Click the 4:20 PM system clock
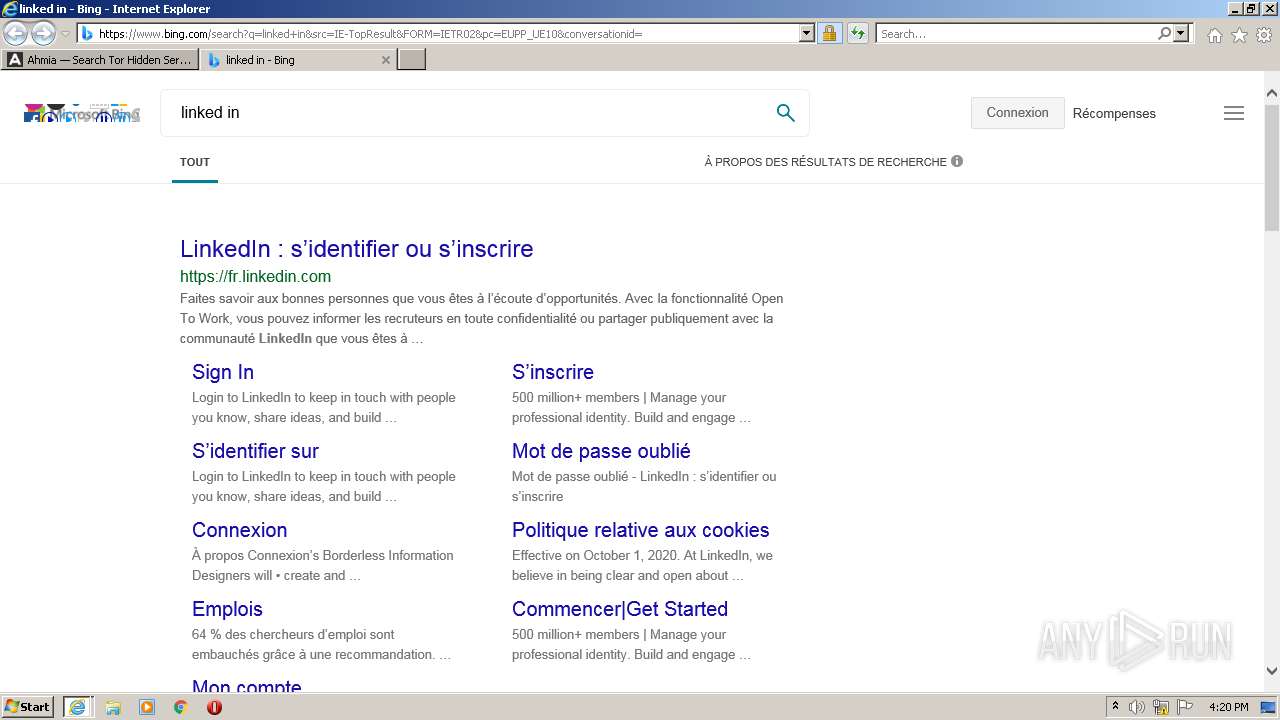 click(1228, 707)
